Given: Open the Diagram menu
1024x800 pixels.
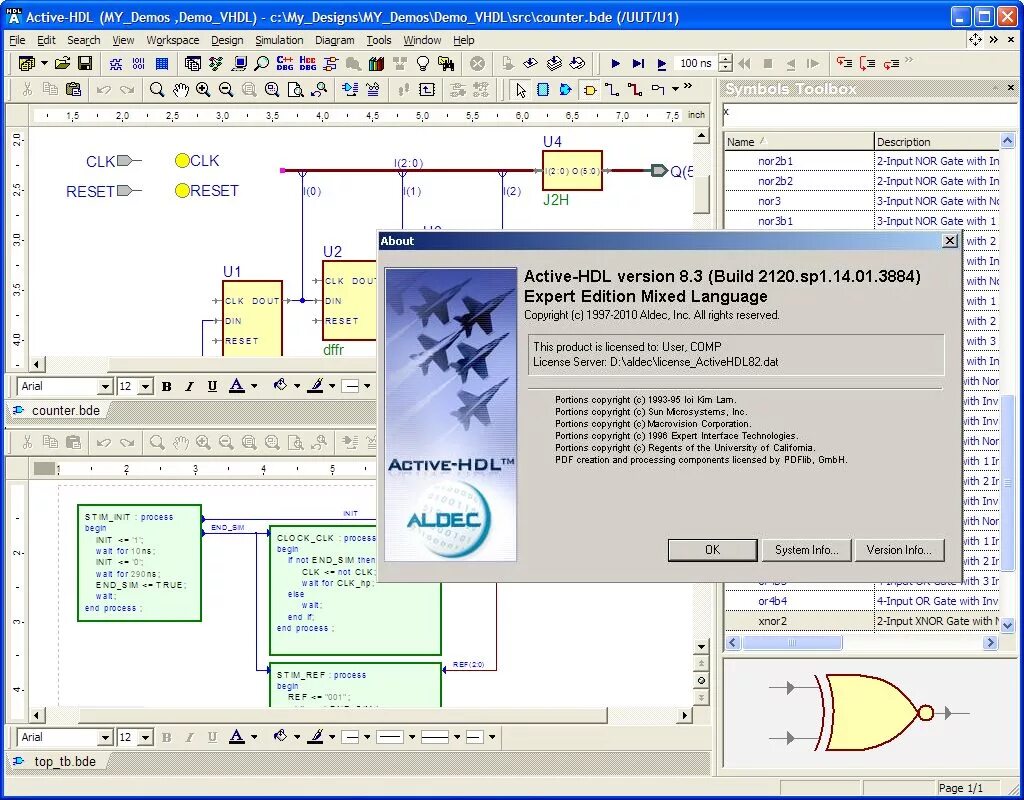Looking at the screenshot, I should (x=334, y=40).
